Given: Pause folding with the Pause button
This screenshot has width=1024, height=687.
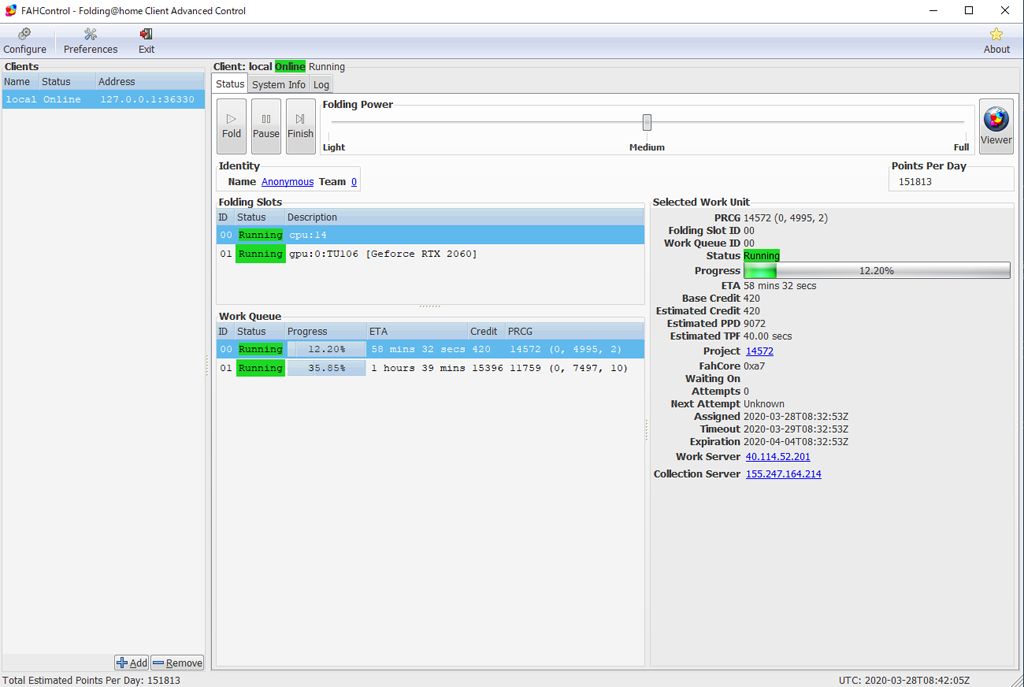Looking at the screenshot, I should (266, 126).
